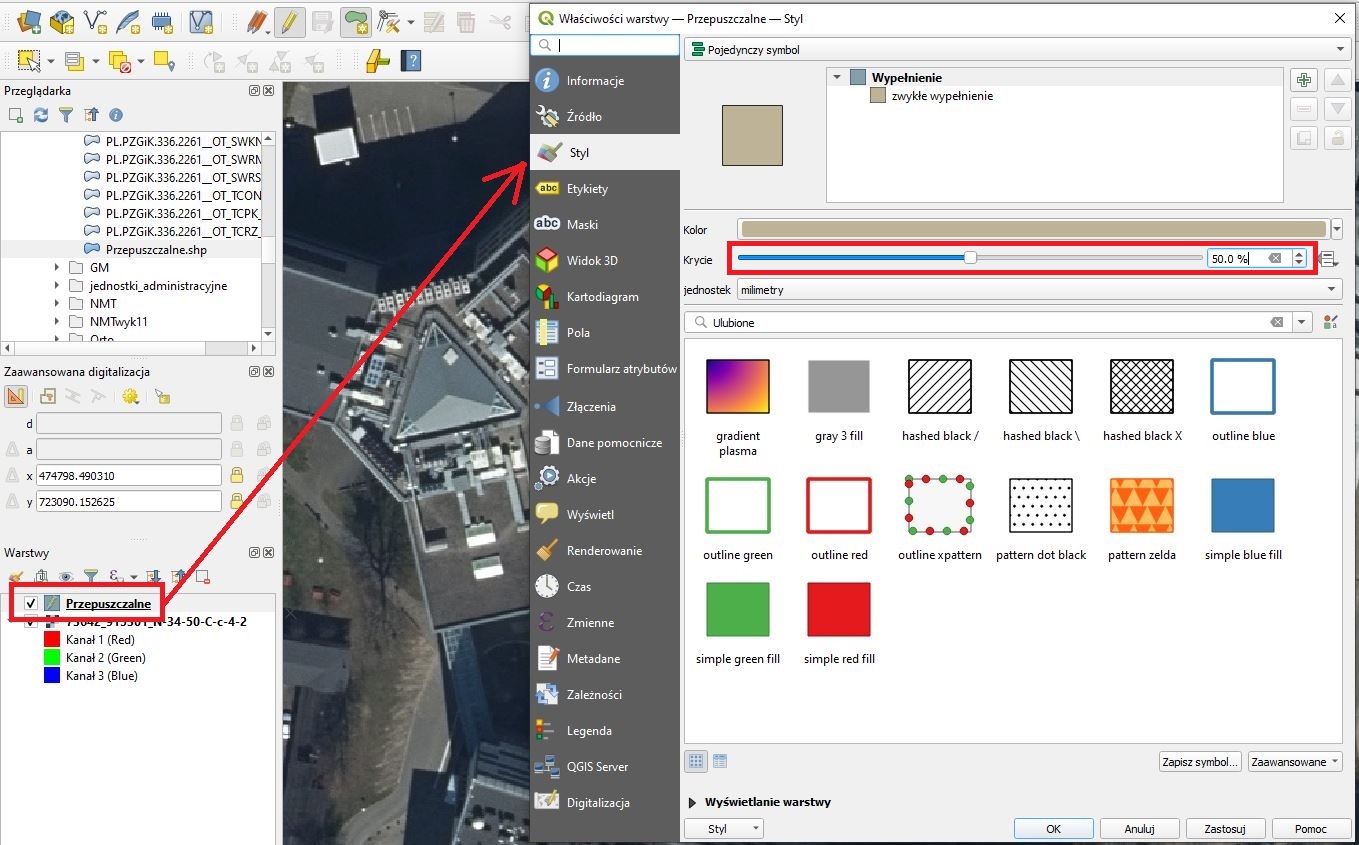Uncheck the Przepuszczalne layer visibility checkbox

(31, 603)
